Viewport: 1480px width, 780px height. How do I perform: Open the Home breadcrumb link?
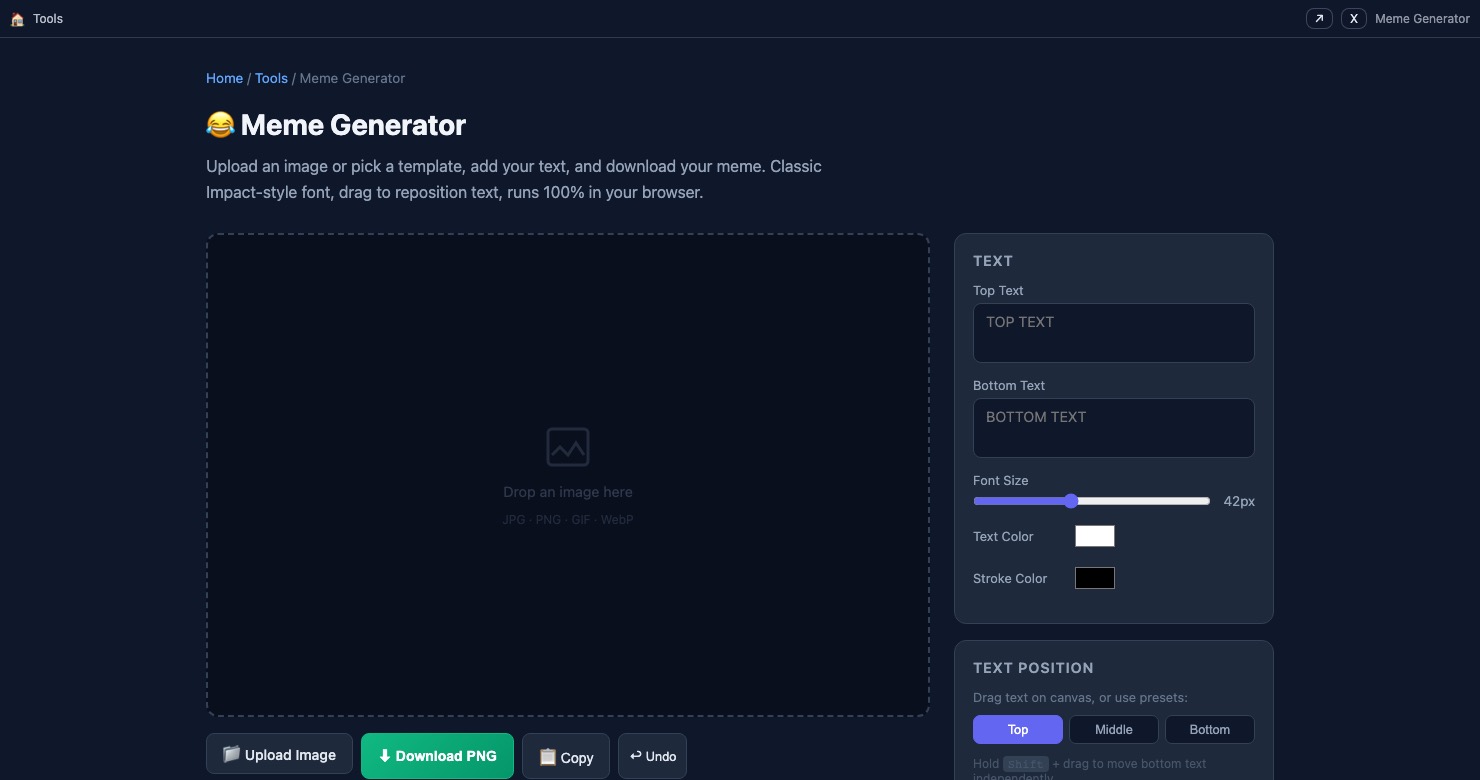click(x=224, y=78)
